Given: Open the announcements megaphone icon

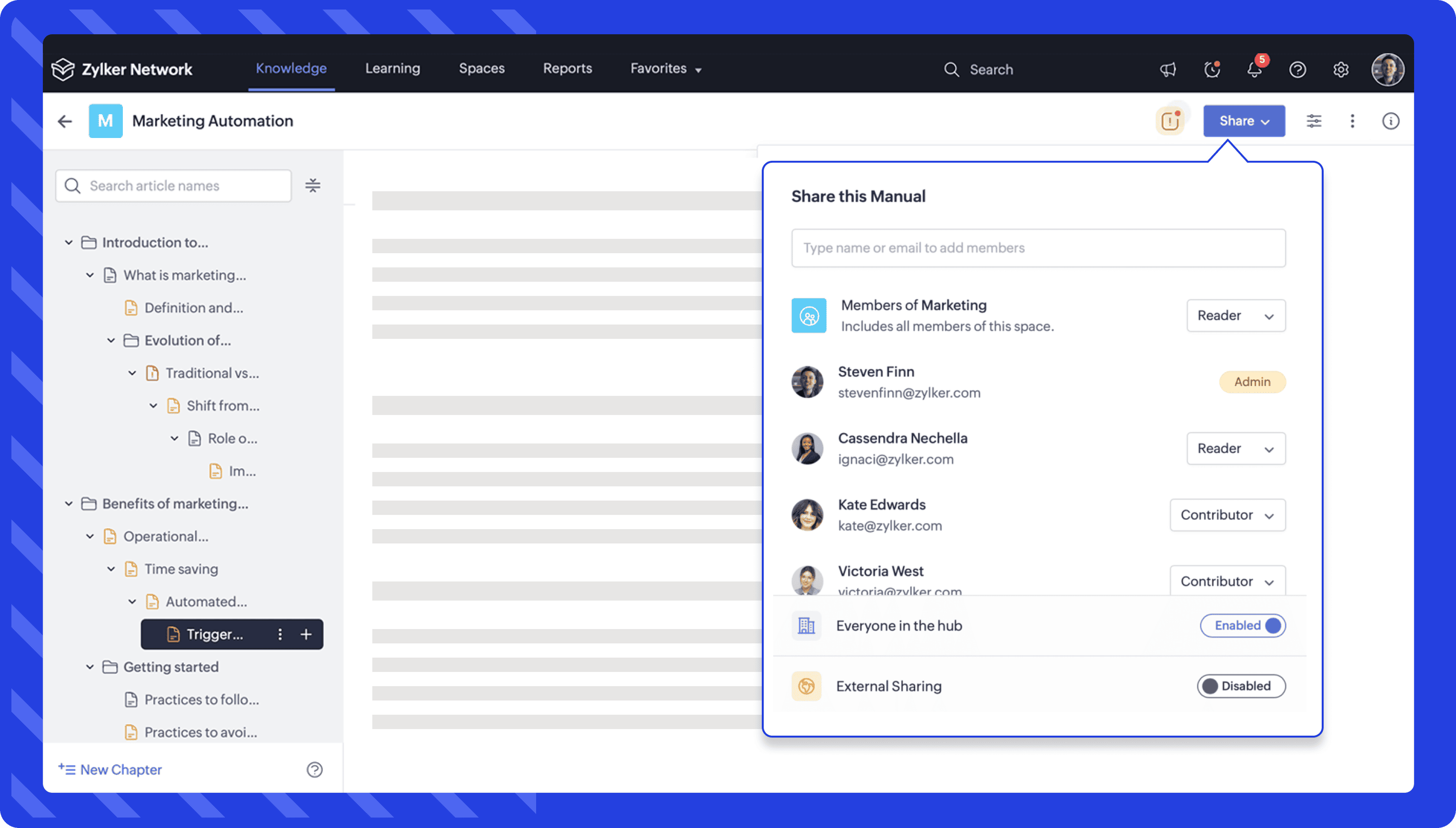Looking at the screenshot, I should (x=1168, y=69).
